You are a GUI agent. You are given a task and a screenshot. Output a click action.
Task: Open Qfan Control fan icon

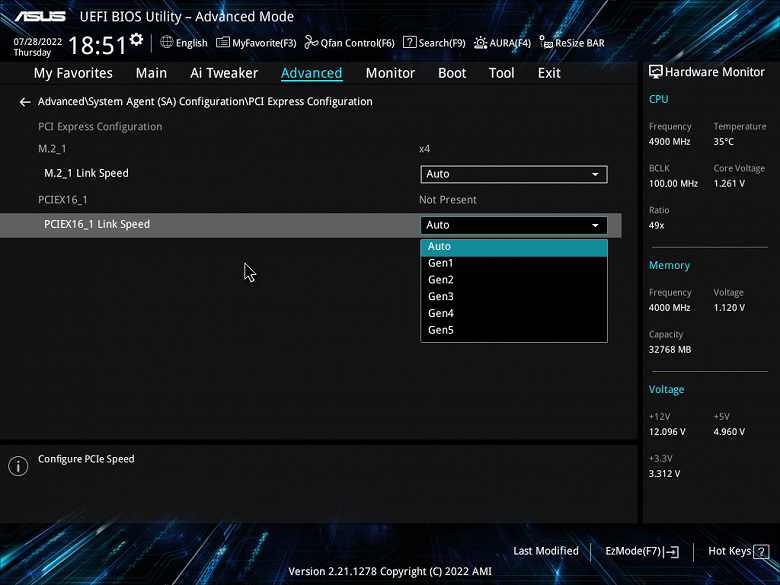(311, 42)
